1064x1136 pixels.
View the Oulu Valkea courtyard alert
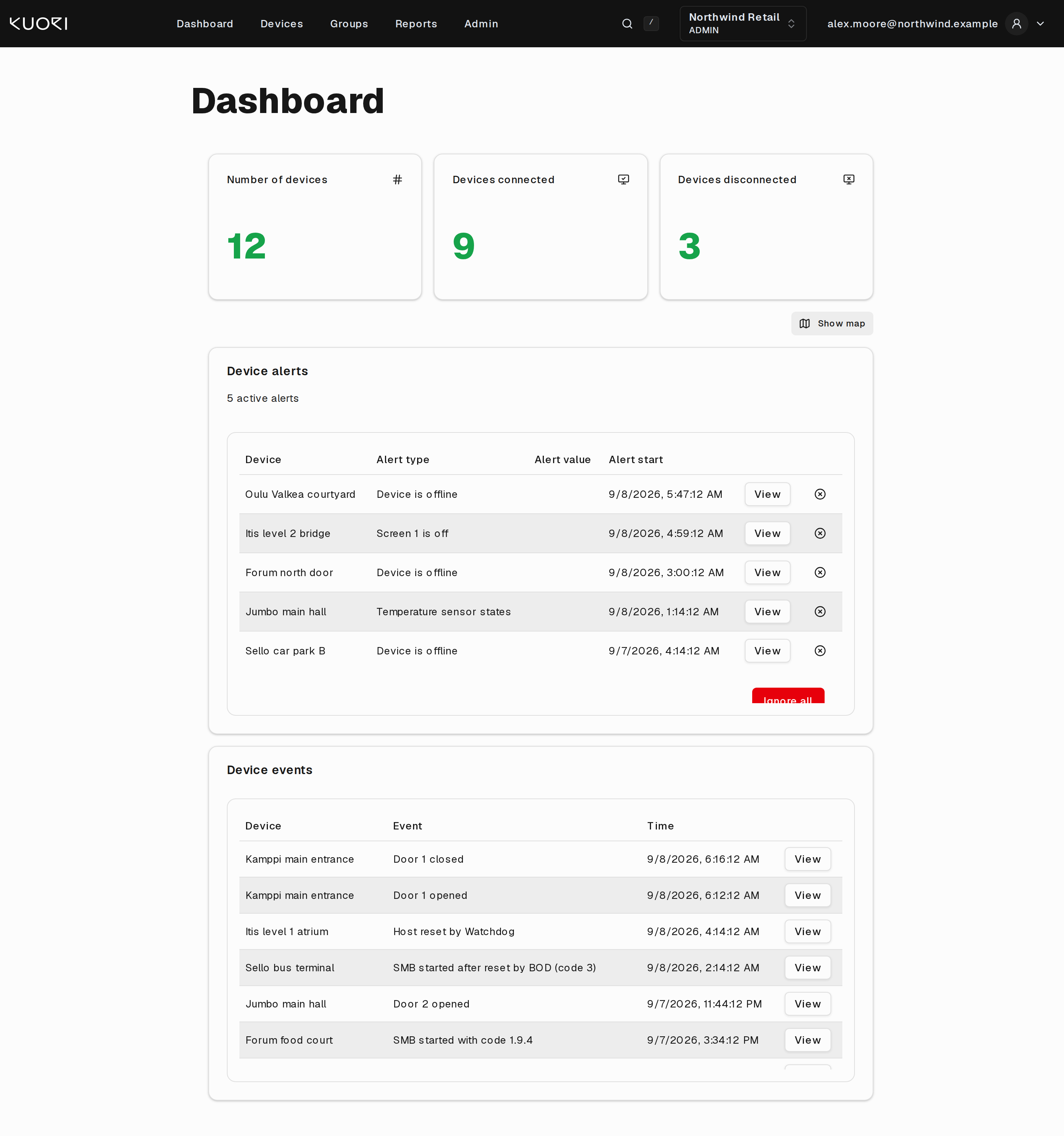coord(767,494)
